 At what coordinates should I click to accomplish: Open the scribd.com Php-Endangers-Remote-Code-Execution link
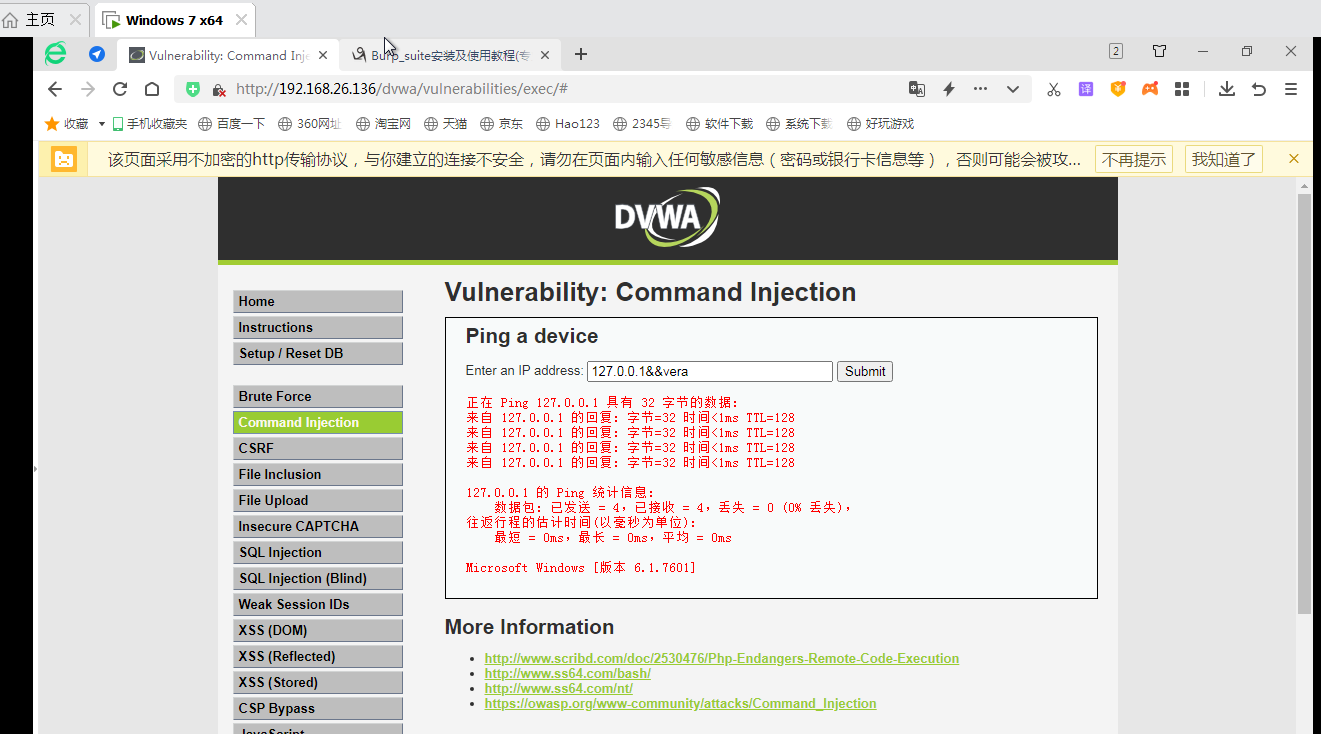click(x=722, y=658)
